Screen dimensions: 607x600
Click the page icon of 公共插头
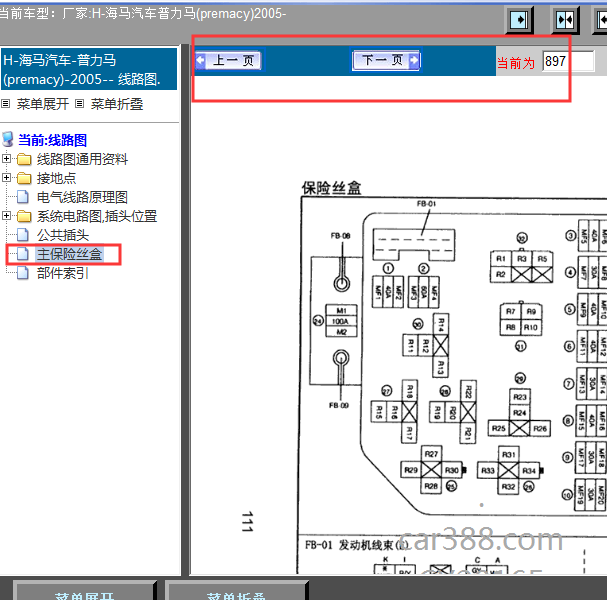[23, 235]
